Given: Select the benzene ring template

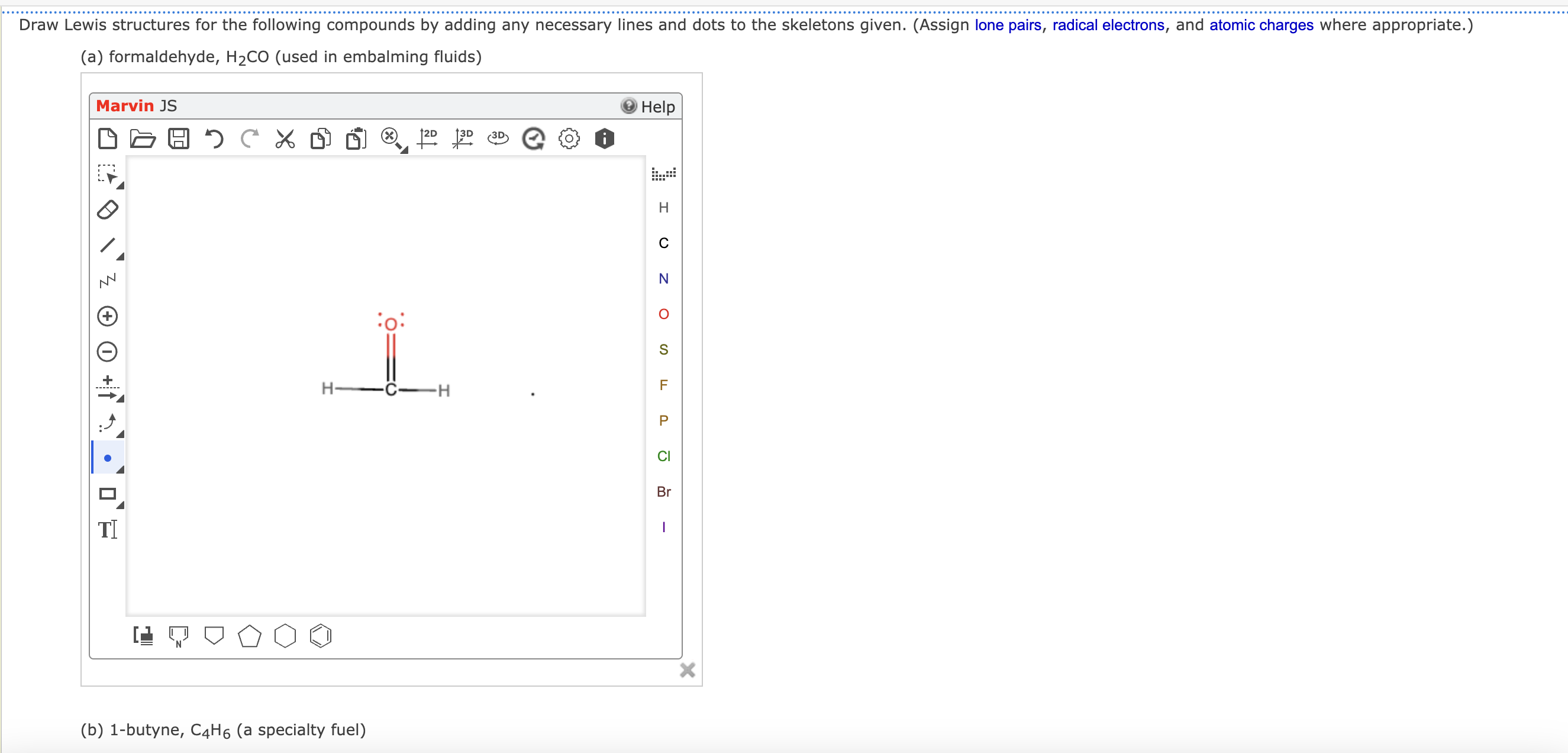Looking at the screenshot, I should pos(320,636).
